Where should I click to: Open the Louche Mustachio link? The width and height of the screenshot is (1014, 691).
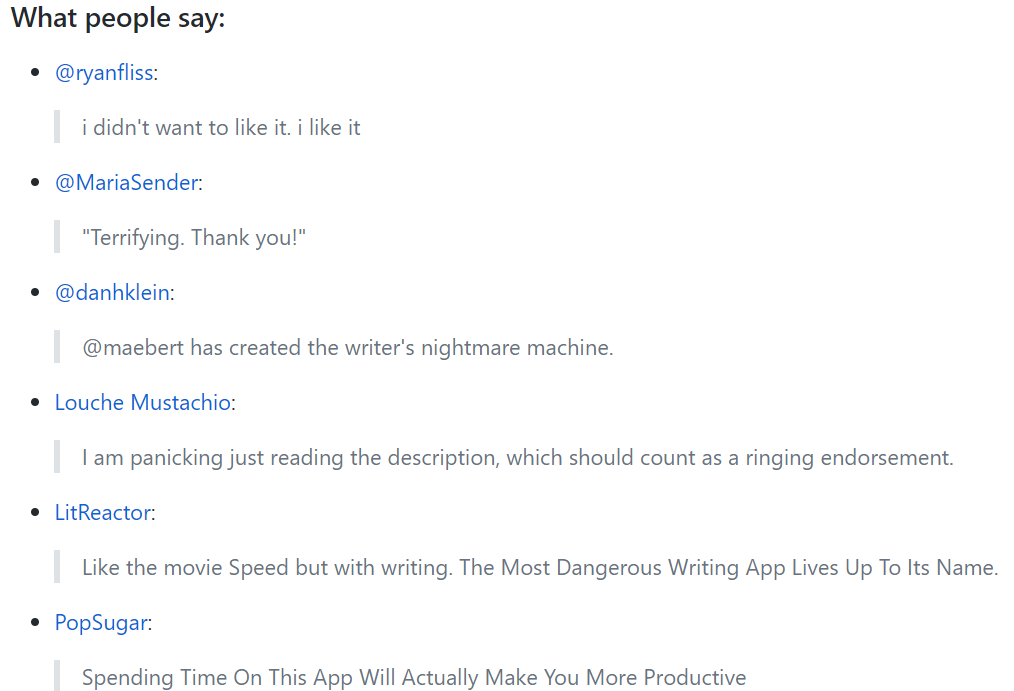[x=143, y=403]
